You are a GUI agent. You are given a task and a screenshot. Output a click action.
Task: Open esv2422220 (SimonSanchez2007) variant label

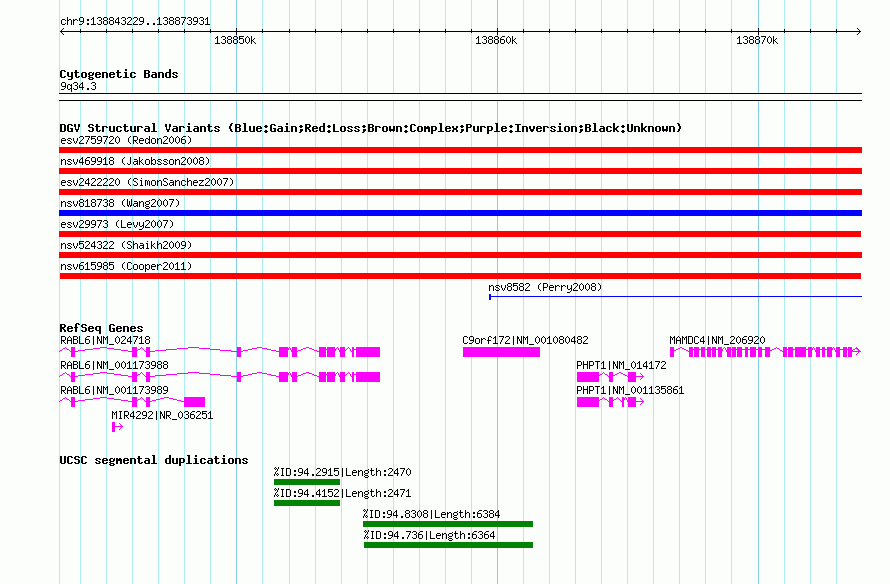click(147, 182)
